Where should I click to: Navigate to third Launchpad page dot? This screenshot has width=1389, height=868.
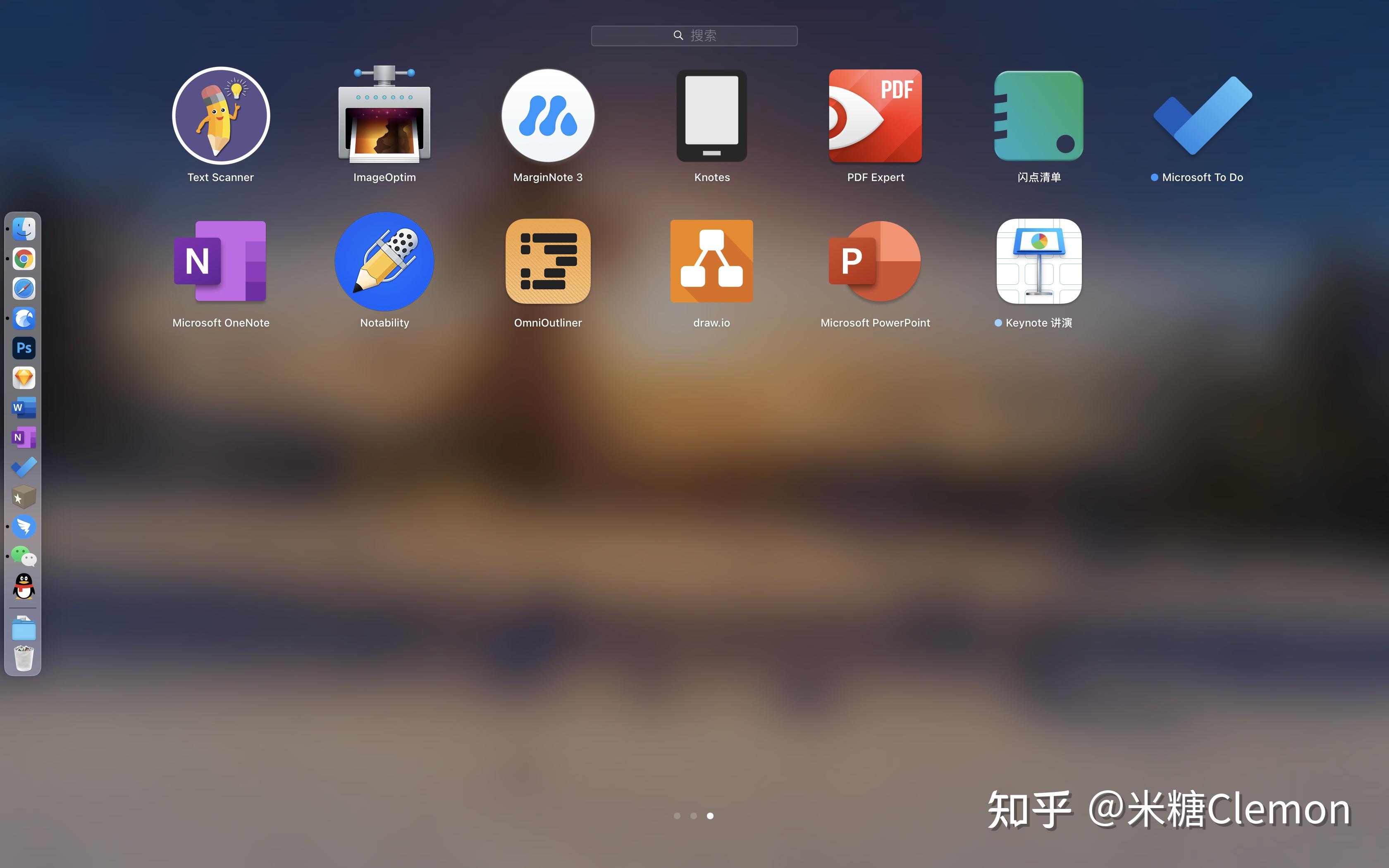709,815
